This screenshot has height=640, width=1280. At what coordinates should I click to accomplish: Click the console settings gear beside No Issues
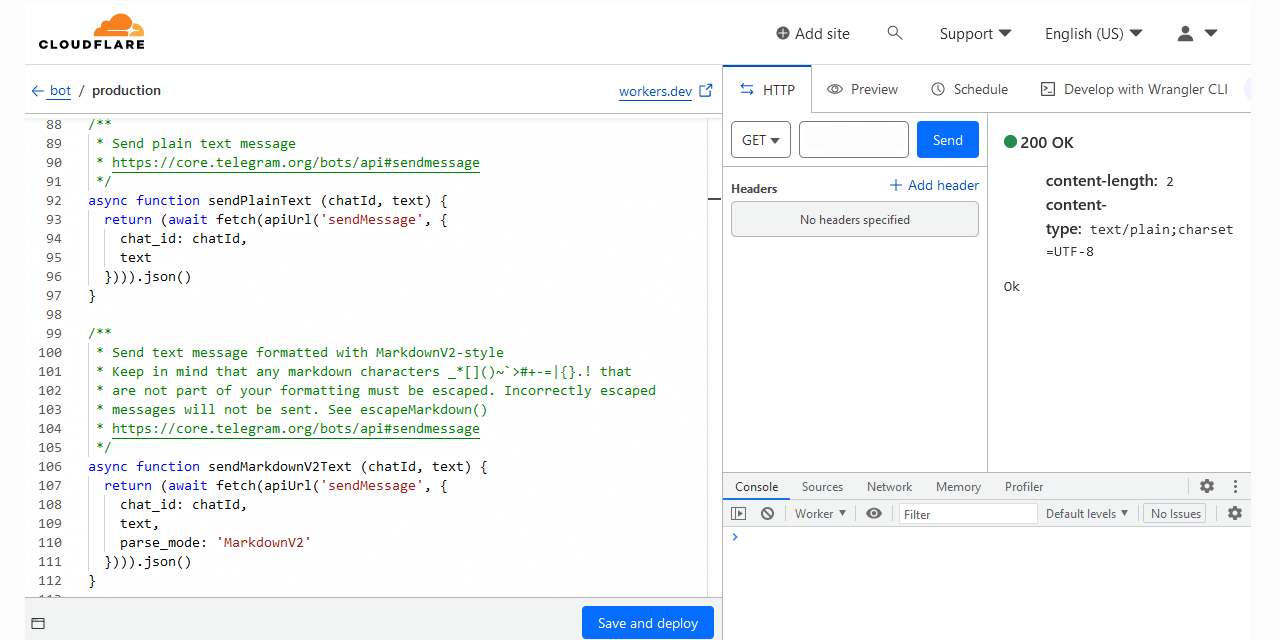pyautogui.click(x=1235, y=513)
